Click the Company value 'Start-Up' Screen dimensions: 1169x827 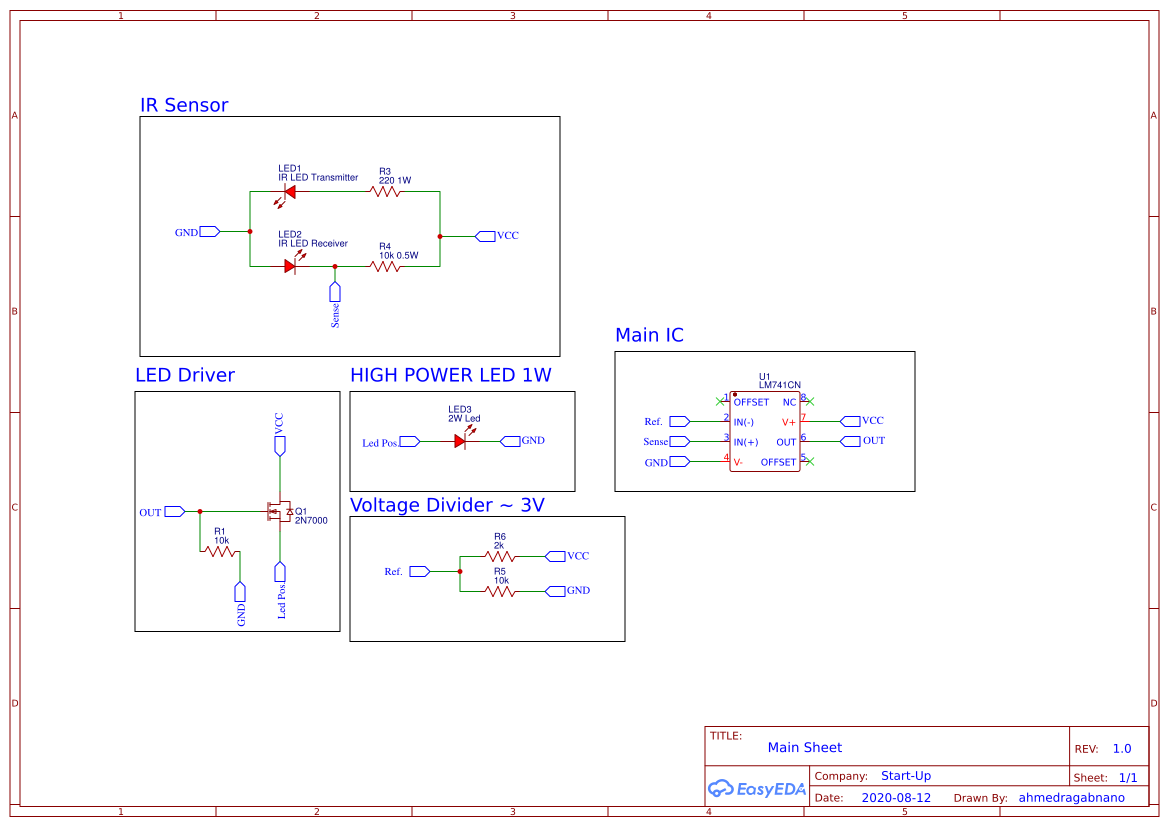click(906, 776)
